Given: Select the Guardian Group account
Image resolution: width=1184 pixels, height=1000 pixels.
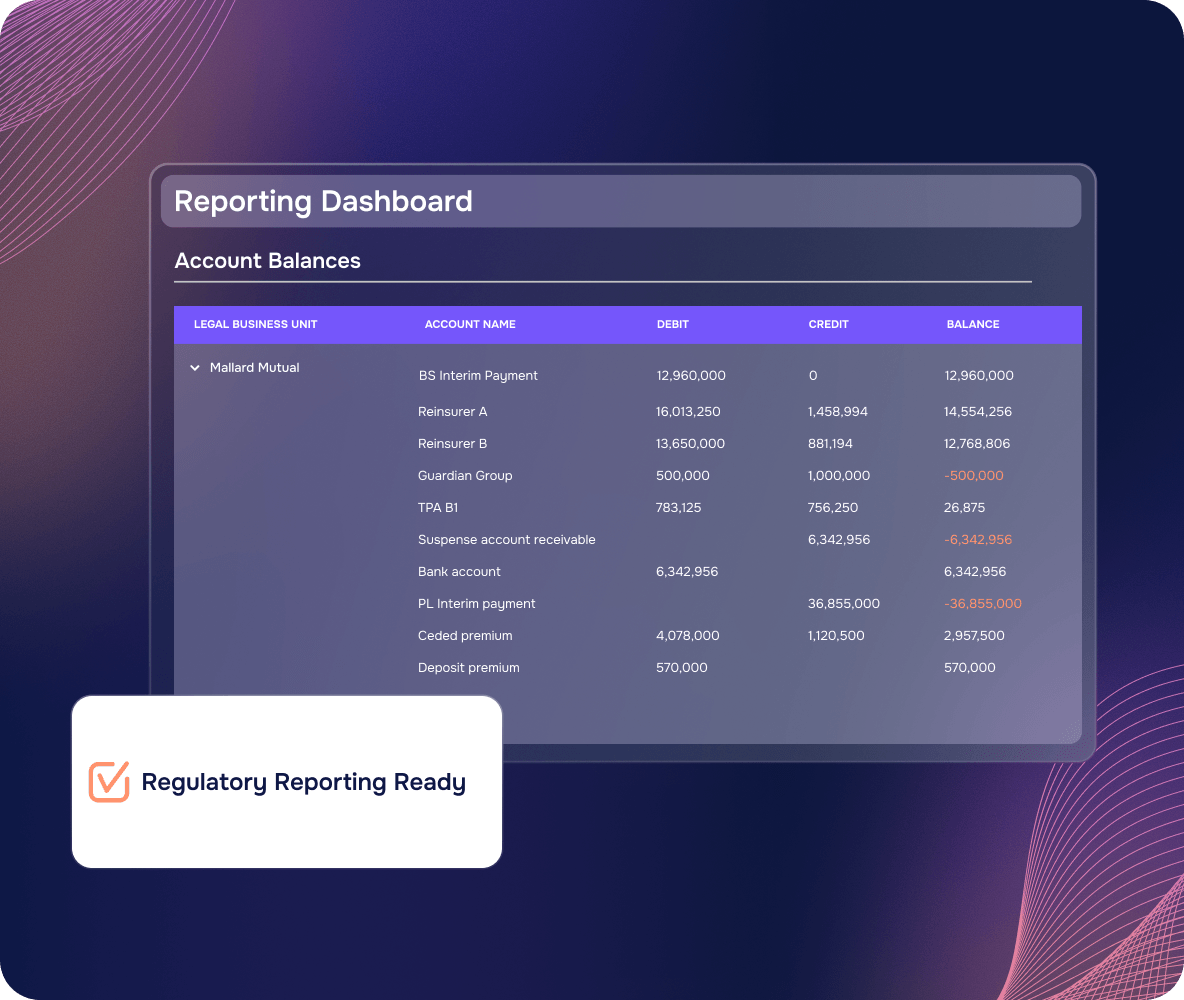Looking at the screenshot, I should click(x=465, y=476).
